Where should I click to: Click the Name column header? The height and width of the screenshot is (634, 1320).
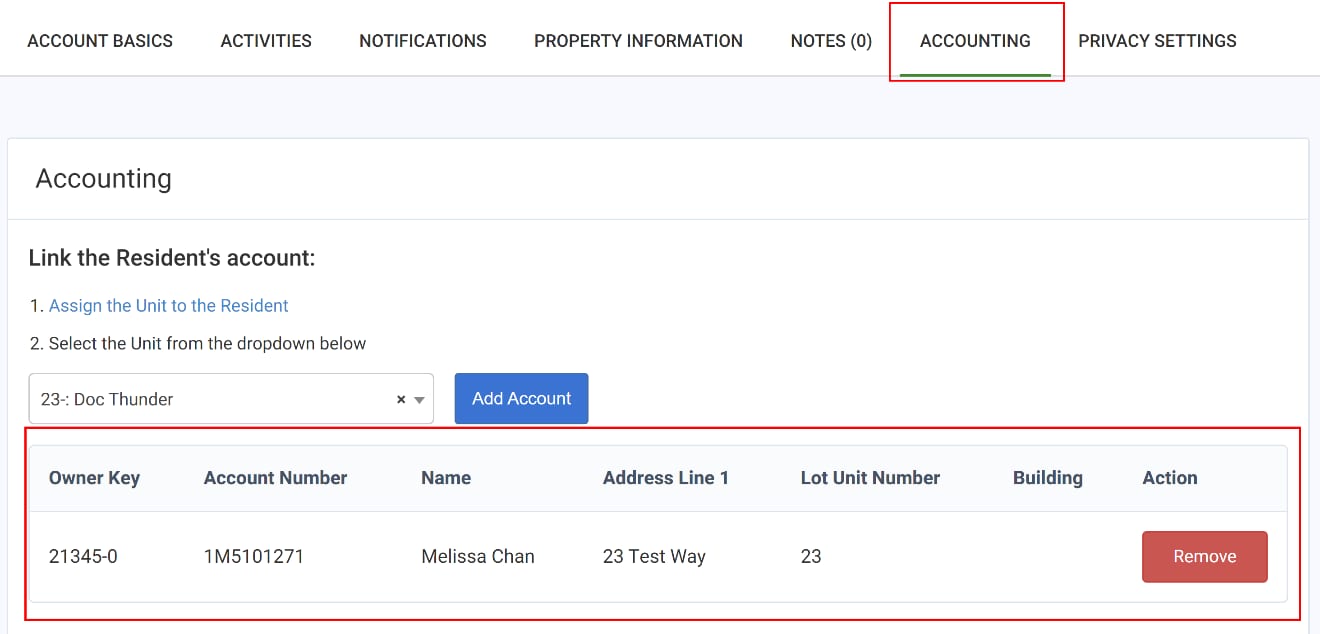click(x=446, y=478)
